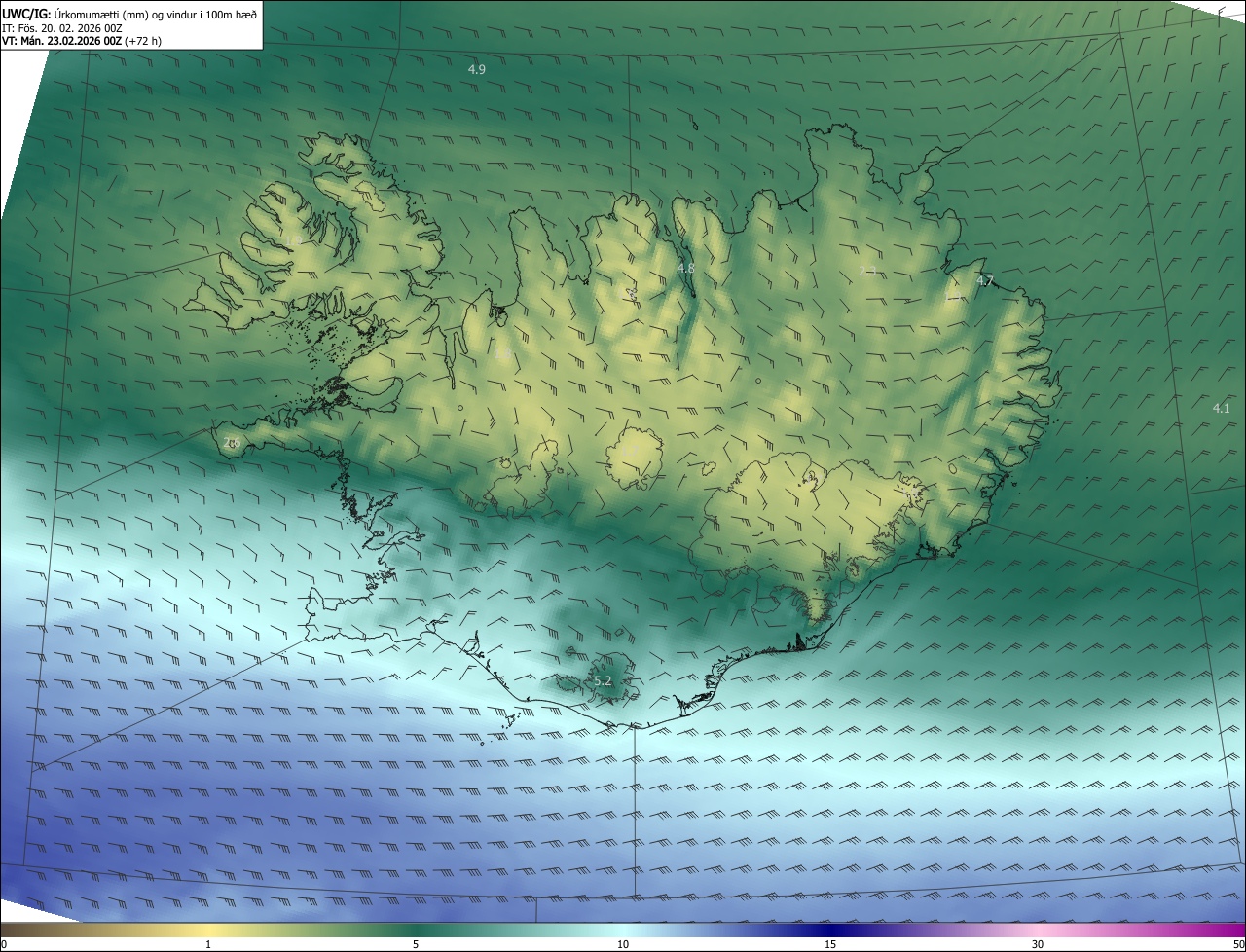Click the UWC/IG Úrkomumætti title line
The image size is (1246, 952).
coord(129,14)
